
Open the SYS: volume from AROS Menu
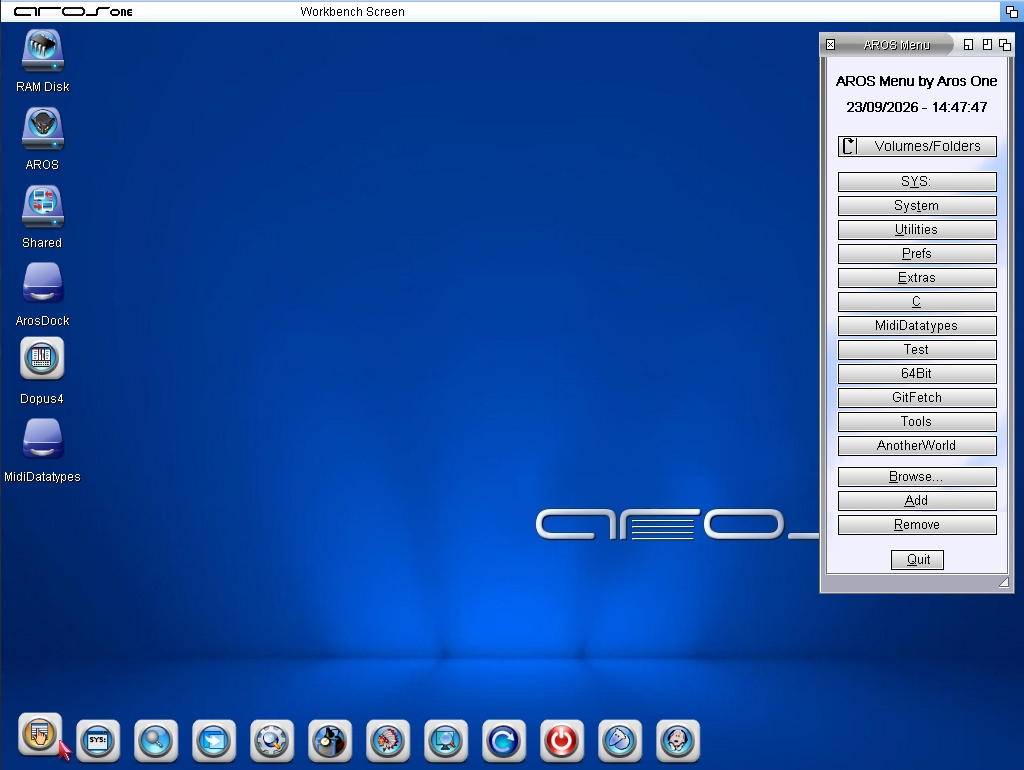[917, 182]
